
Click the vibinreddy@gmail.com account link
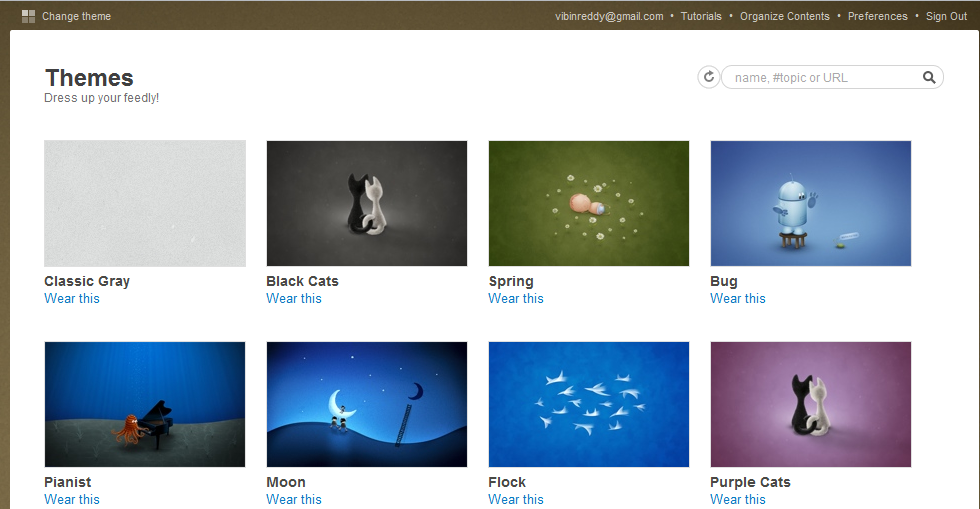[x=609, y=16]
